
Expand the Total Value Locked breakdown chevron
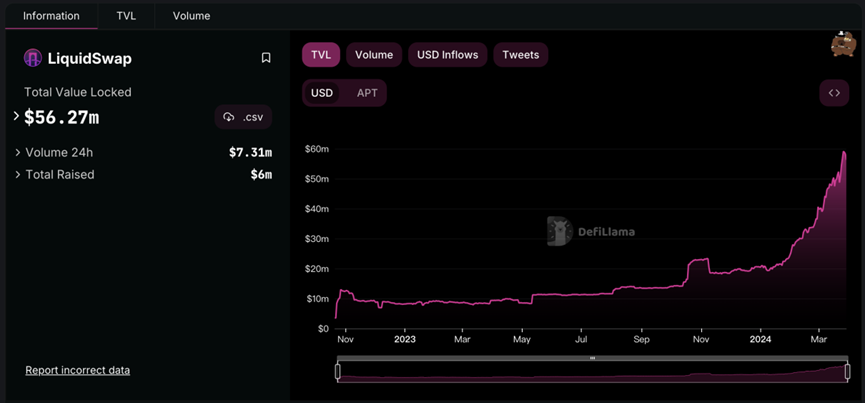[17, 117]
